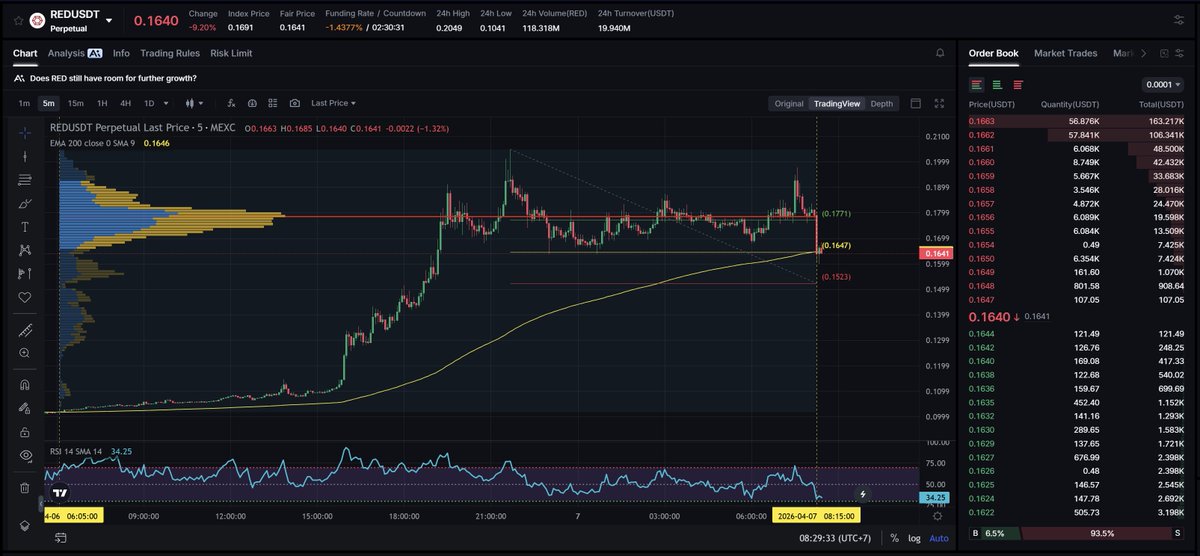This screenshot has width=1200, height=556.
Task: Open the chart patterns tool
Action: (25, 250)
